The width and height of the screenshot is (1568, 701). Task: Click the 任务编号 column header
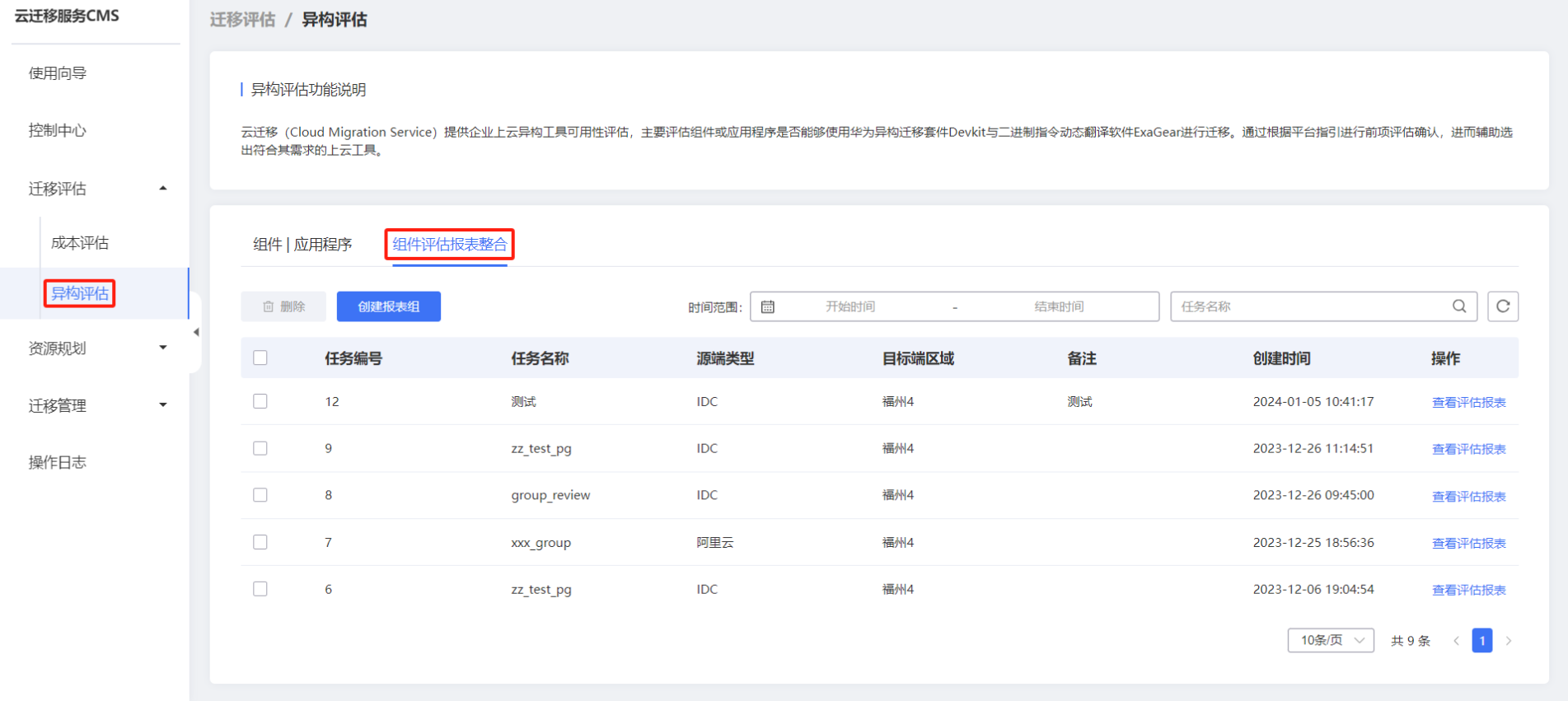353,358
